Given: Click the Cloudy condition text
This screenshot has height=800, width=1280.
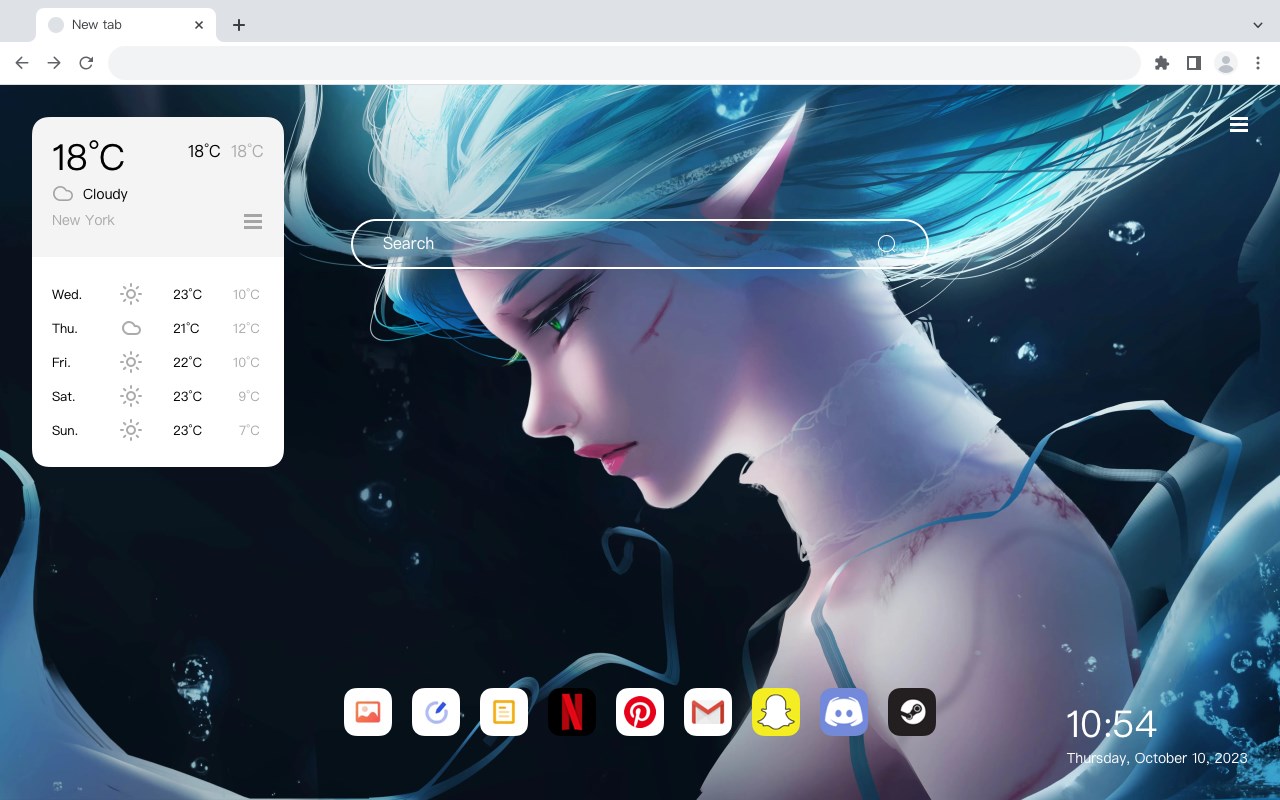Looking at the screenshot, I should 105,194.
